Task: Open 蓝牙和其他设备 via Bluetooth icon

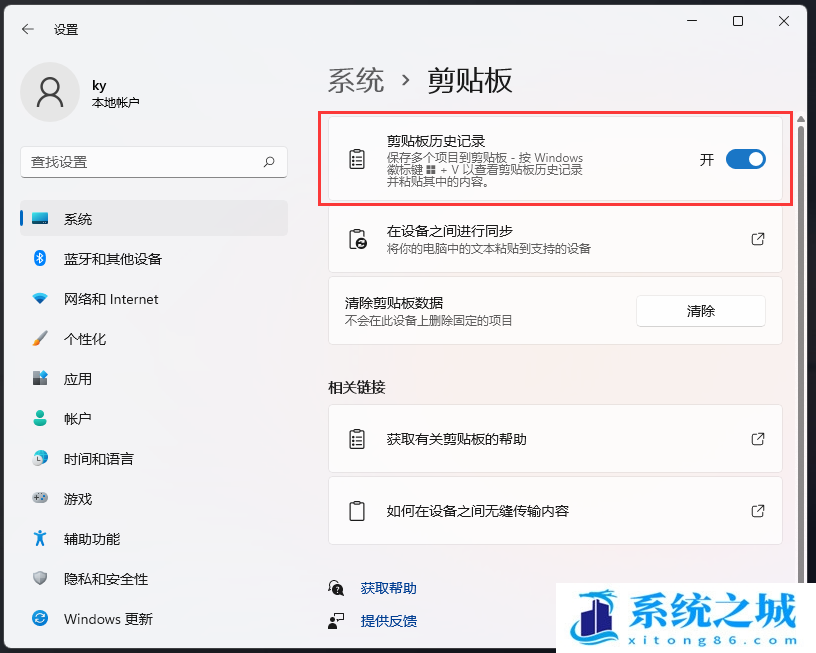Action: tap(40, 259)
